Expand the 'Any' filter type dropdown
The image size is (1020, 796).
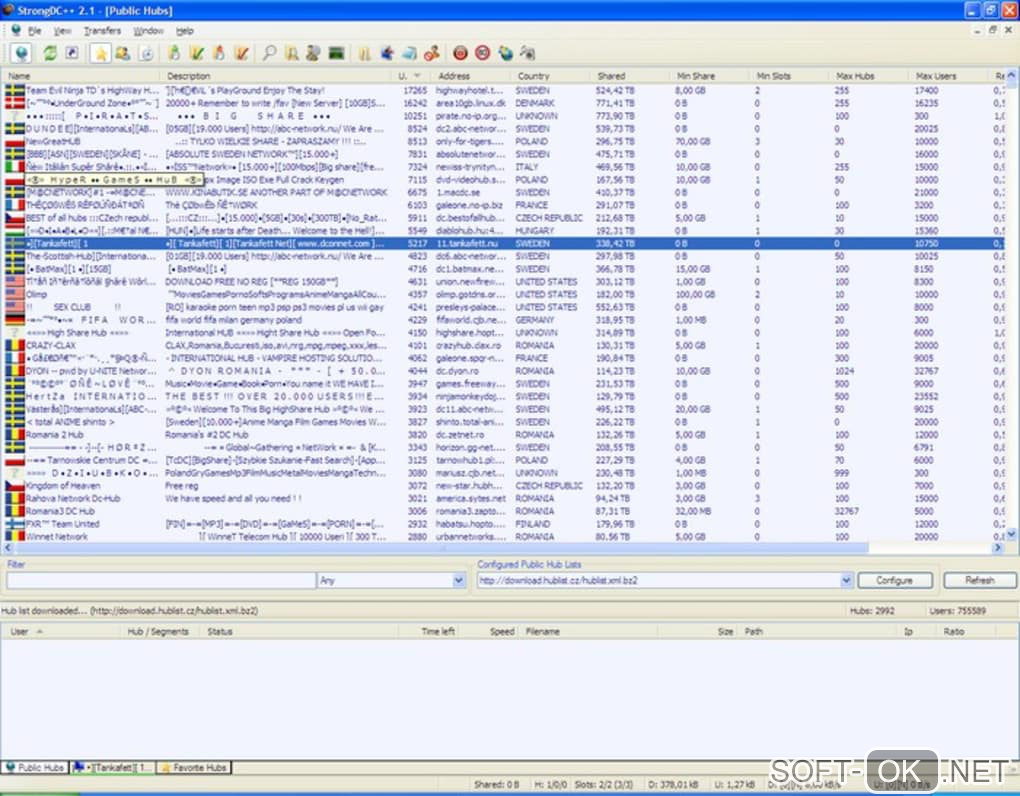[x=460, y=580]
